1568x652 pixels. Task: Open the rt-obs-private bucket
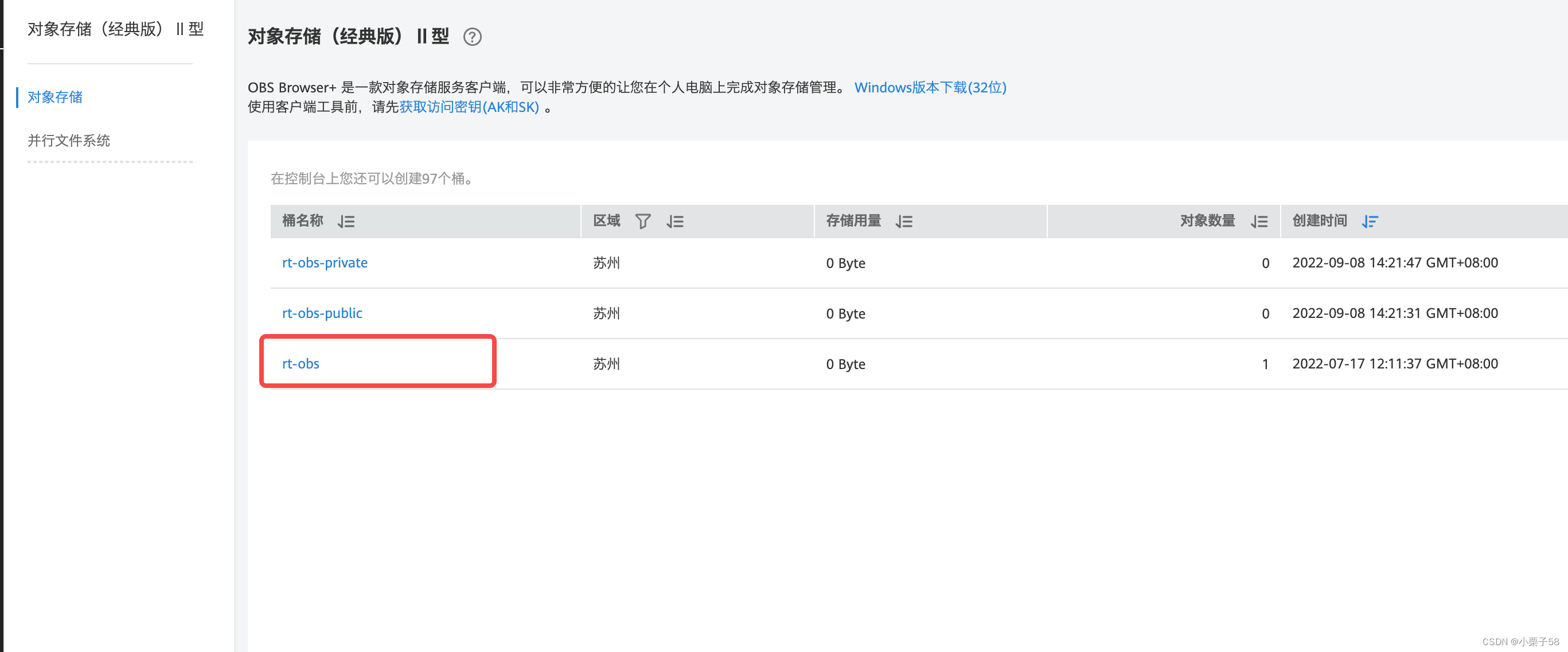325,263
